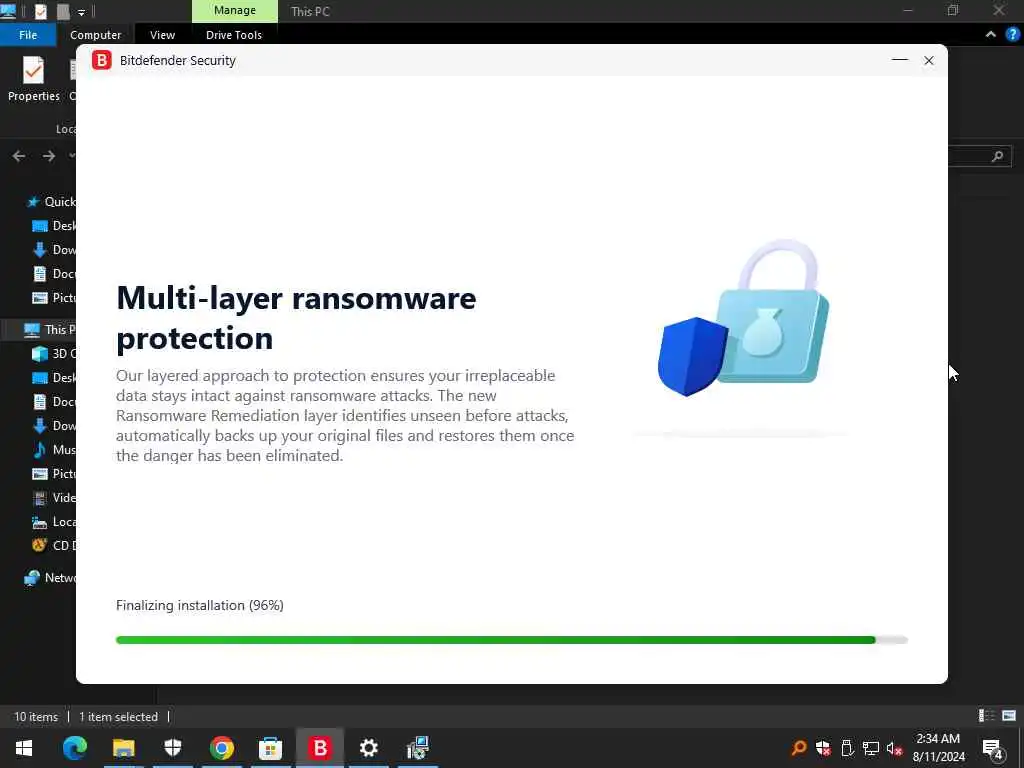Viewport: 1024px width, 768px height.
Task: Open Windows Security shield on the taskbar
Action: tap(172, 748)
